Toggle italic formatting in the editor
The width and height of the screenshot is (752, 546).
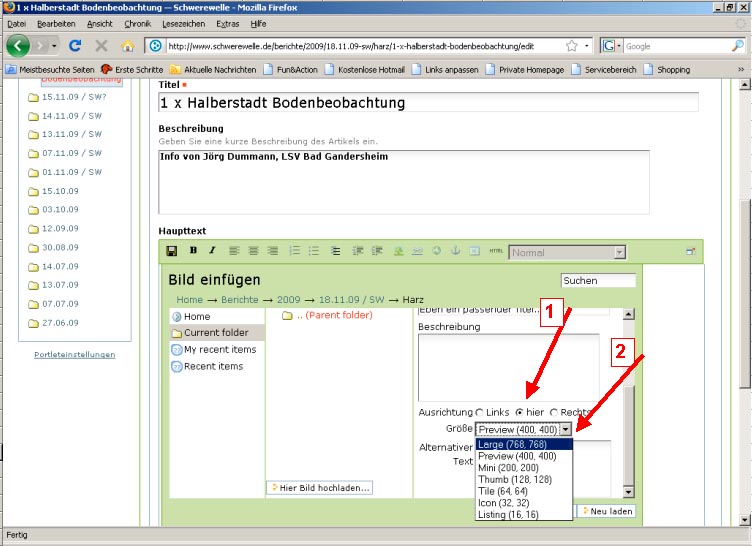(210, 251)
